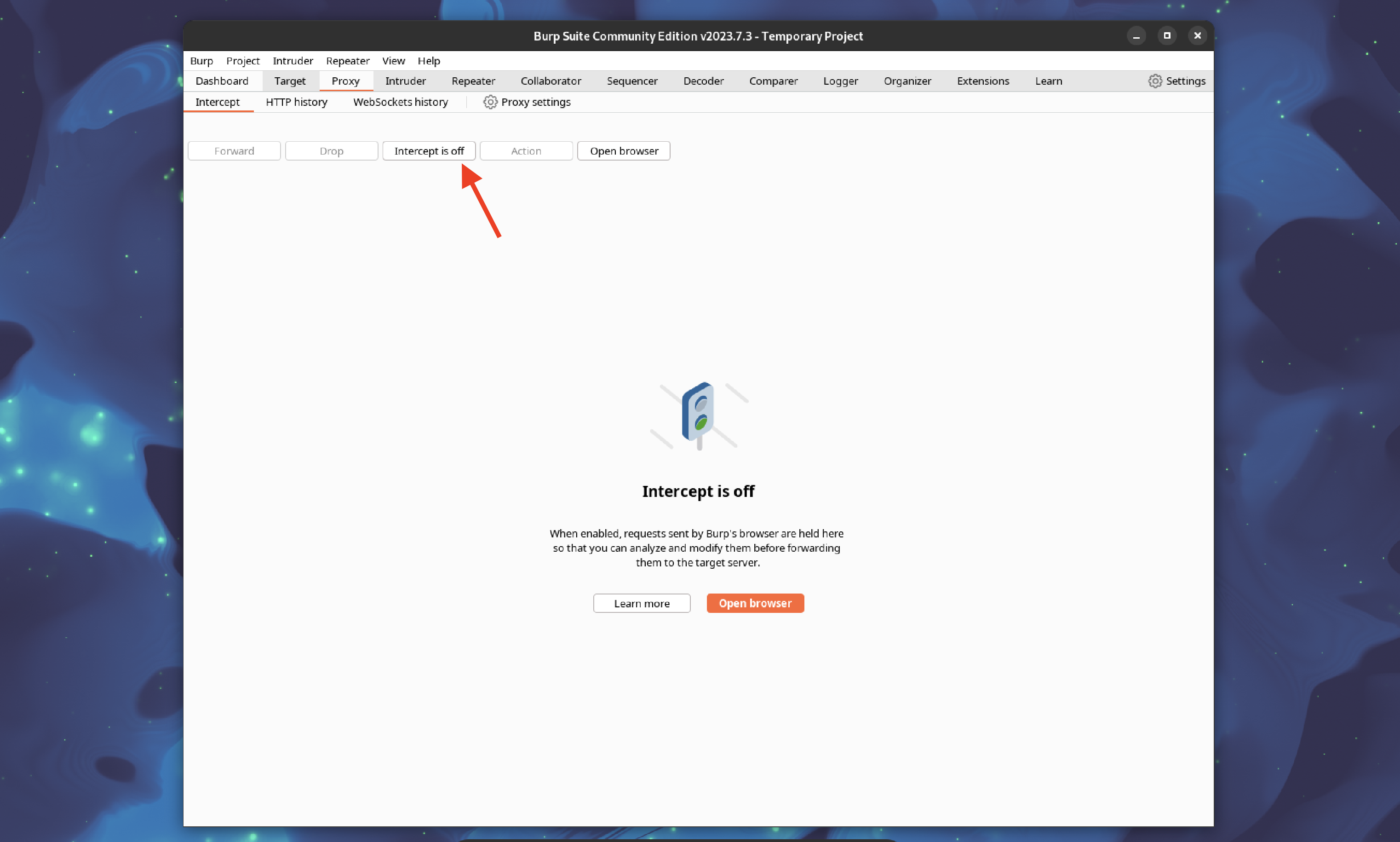Open the View menu
Image resolution: width=1400 pixels, height=842 pixels.
[394, 61]
